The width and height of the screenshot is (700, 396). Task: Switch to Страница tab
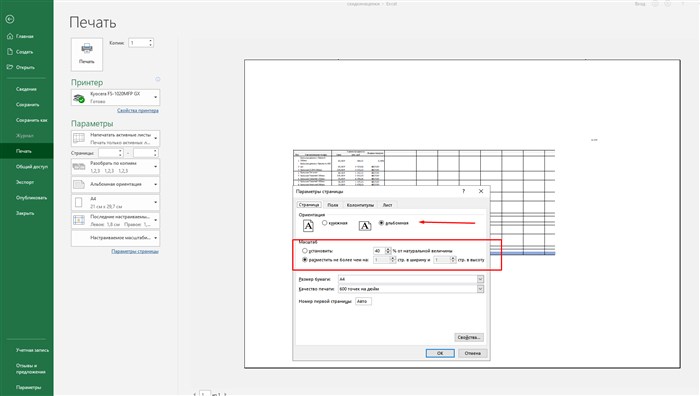coord(309,205)
